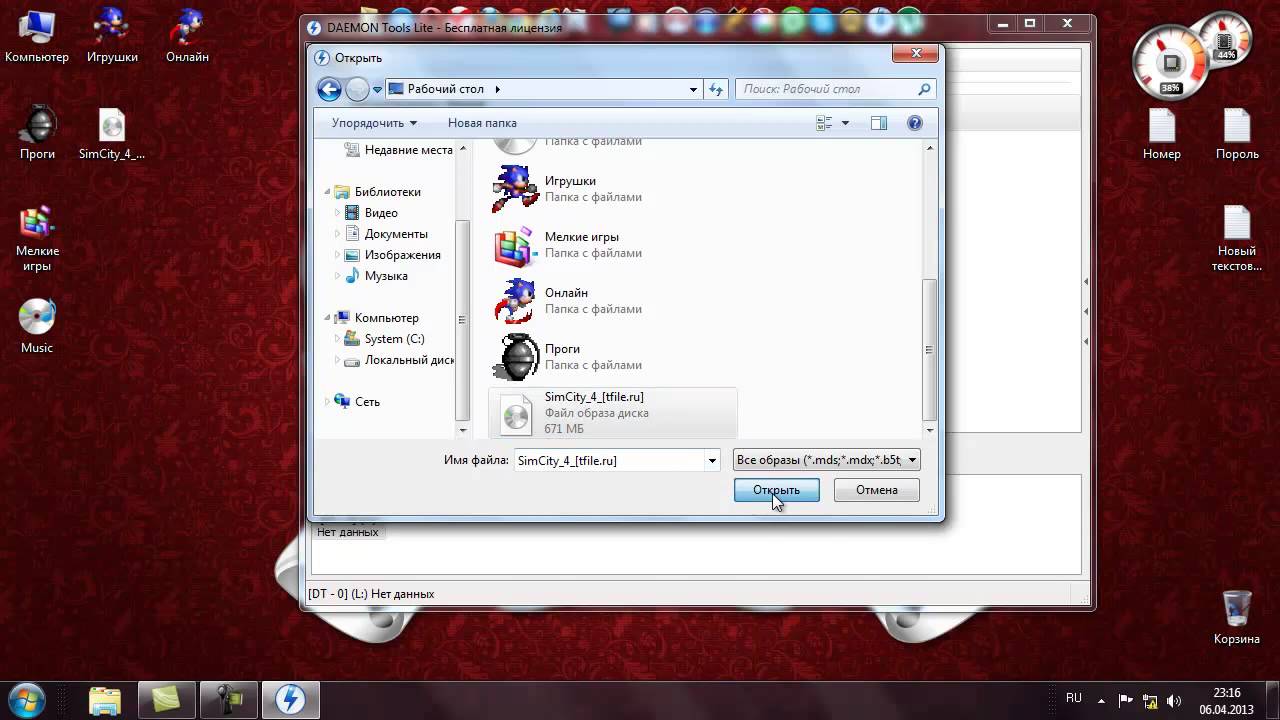This screenshot has height=720, width=1280.
Task: Select the SimCity_4_[tfile.ru] disc image file
Action: pos(614,413)
